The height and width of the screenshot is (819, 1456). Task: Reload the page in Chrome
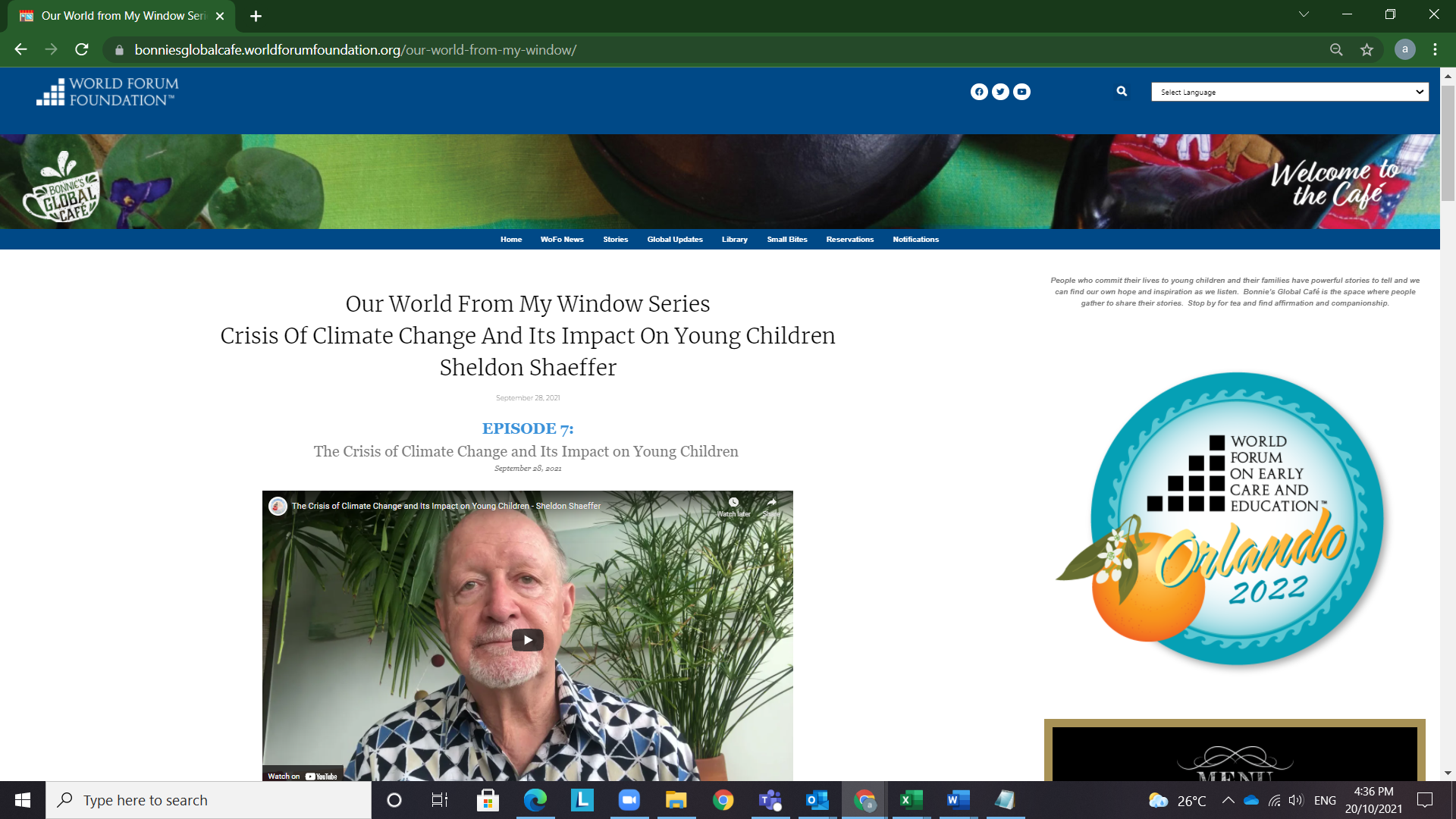pyautogui.click(x=82, y=50)
